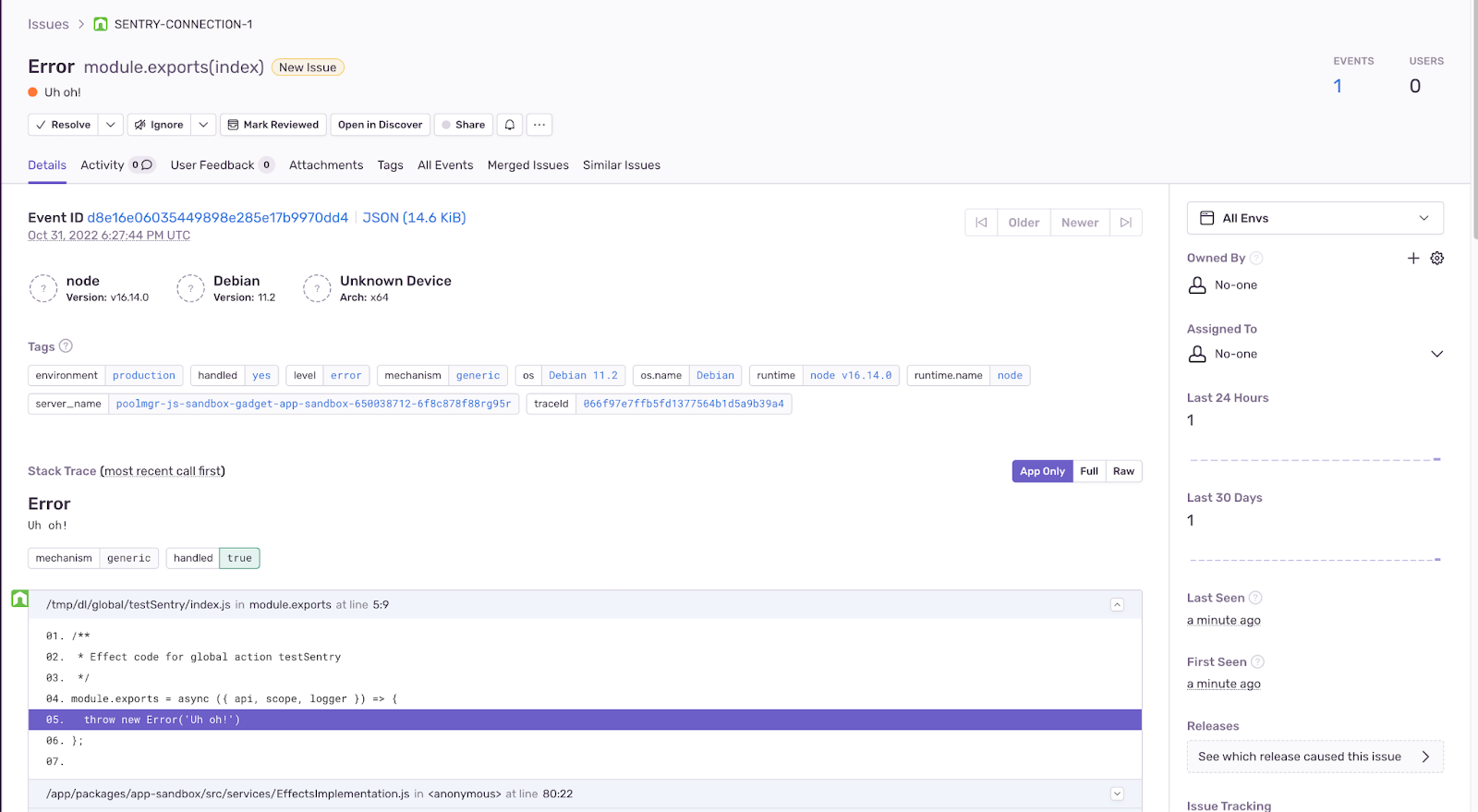View the Similar Issues tab
The height and width of the screenshot is (812, 1478).
pyautogui.click(x=622, y=165)
